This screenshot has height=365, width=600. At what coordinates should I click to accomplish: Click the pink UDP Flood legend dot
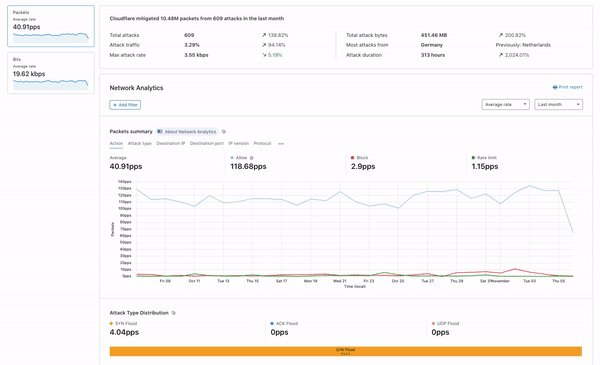tap(433, 323)
